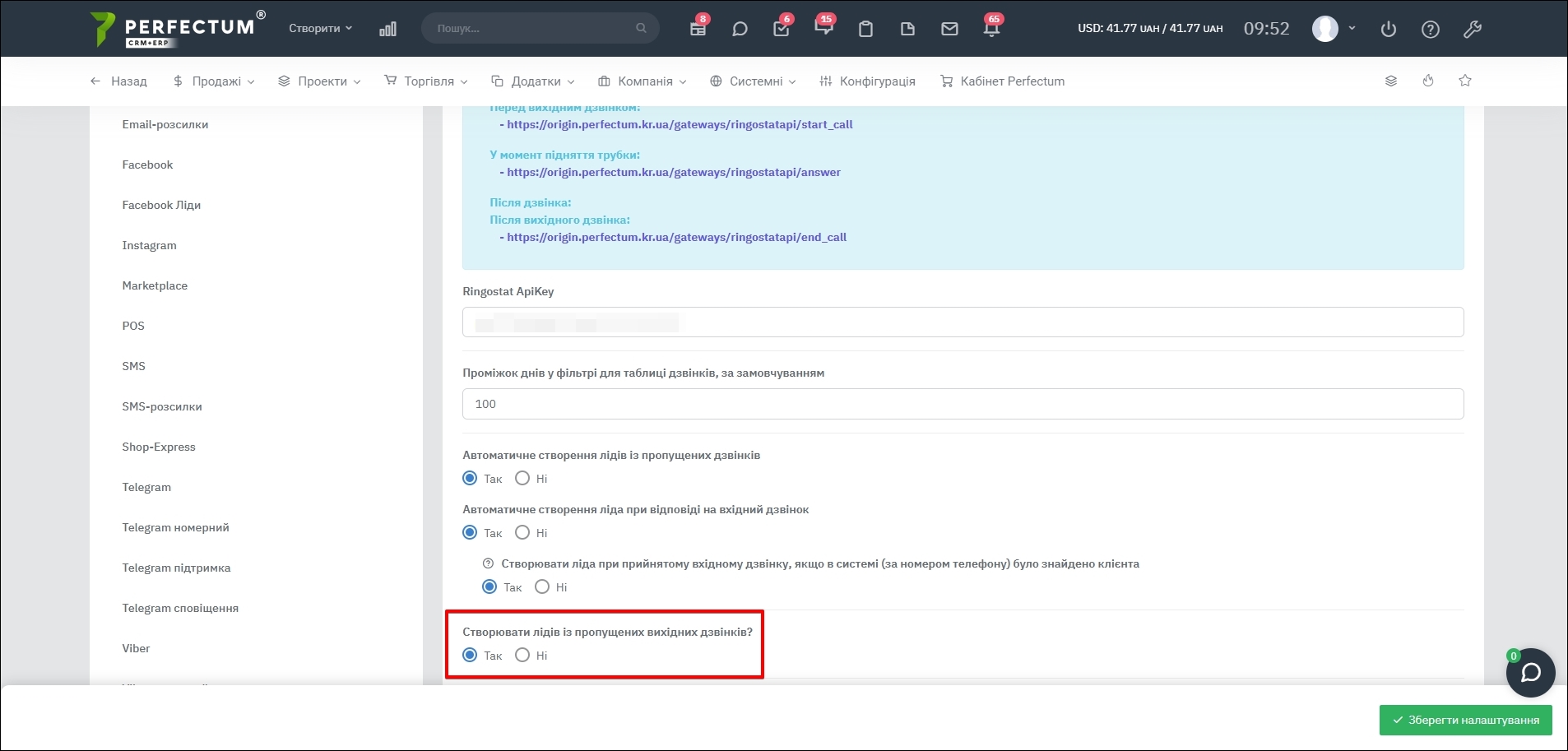
Task: Select 'Так' for missed outgoing call leads
Action: (x=470, y=655)
